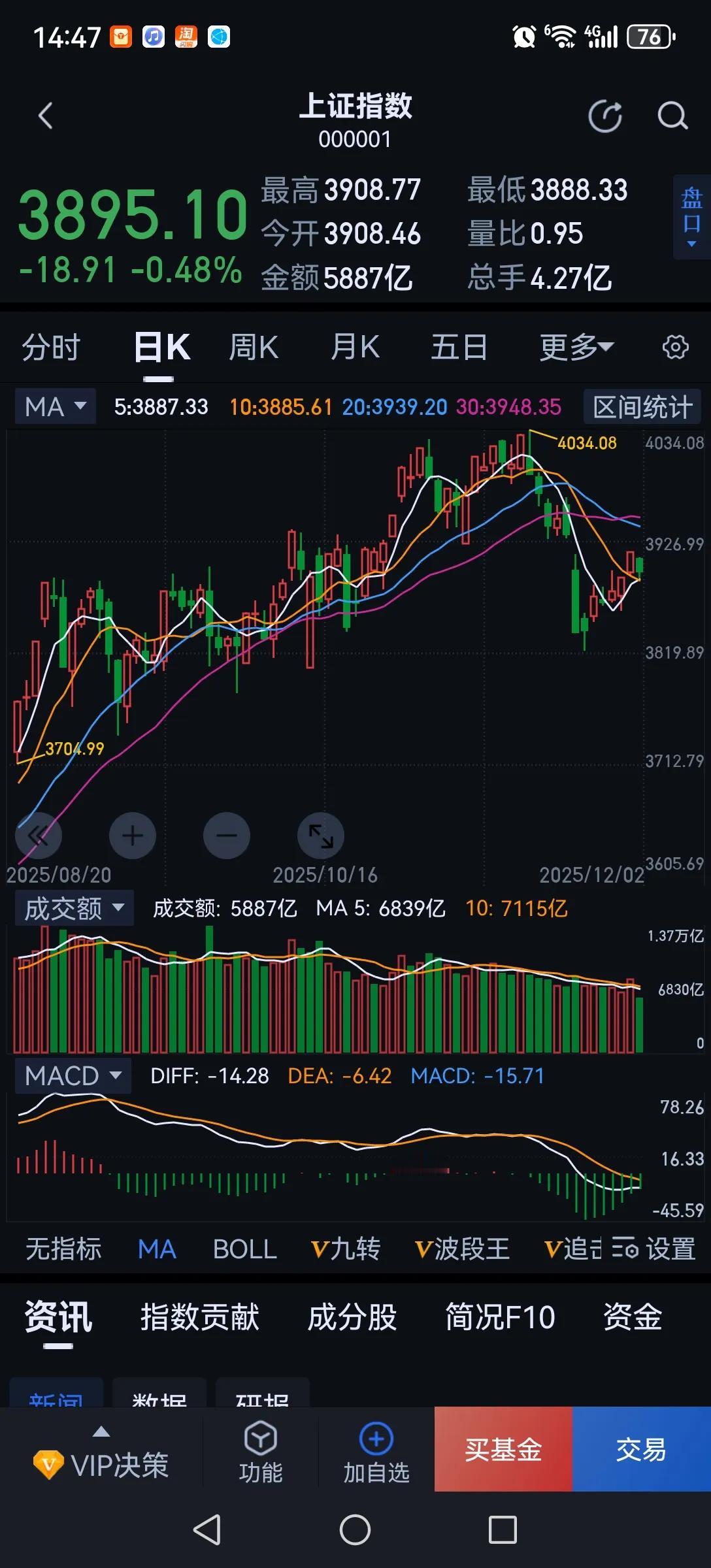Add to watchlist via 加自选

click(376, 1452)
